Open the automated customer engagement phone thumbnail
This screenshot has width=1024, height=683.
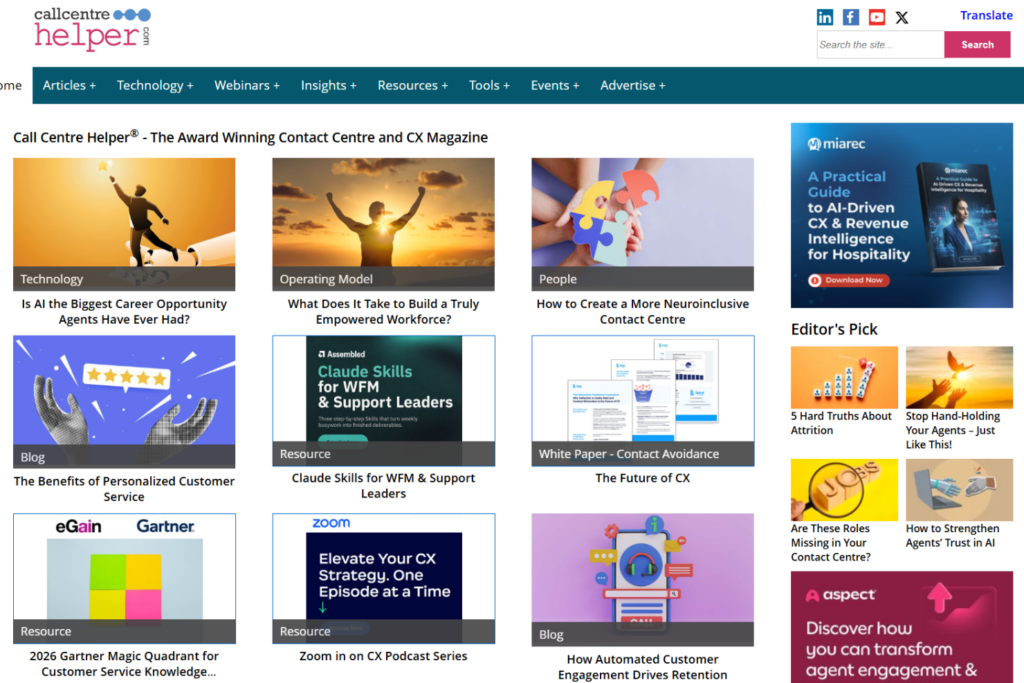[643, 580]
